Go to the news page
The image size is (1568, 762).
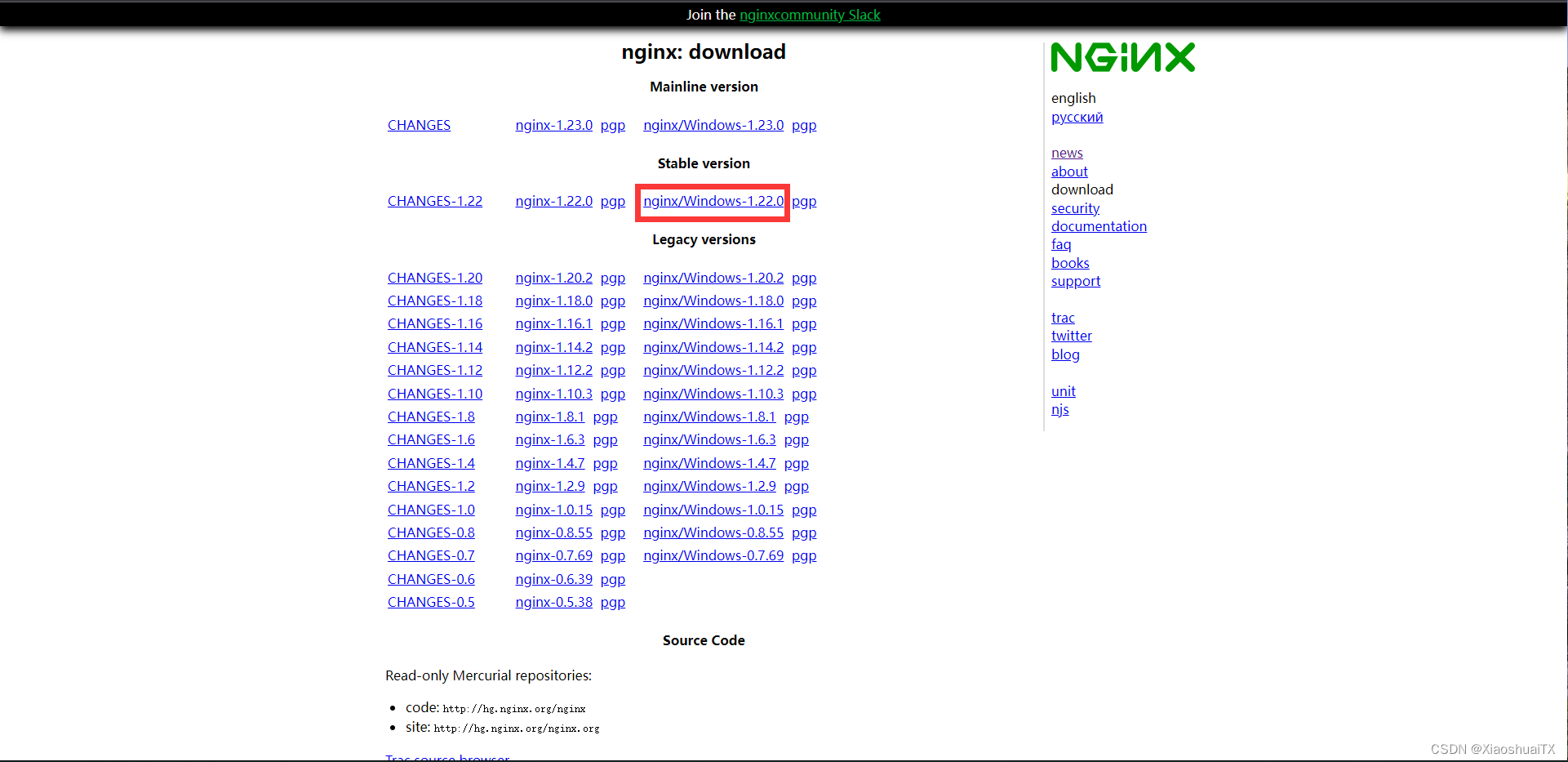click(x=1067, y=153)
